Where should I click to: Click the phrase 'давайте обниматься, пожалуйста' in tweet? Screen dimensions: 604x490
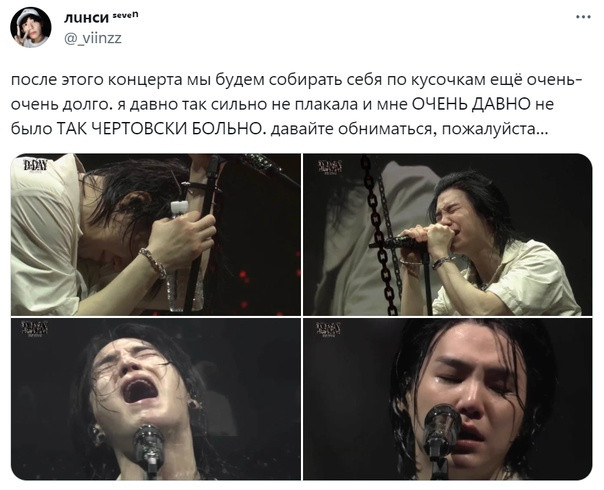pos(408,129)
